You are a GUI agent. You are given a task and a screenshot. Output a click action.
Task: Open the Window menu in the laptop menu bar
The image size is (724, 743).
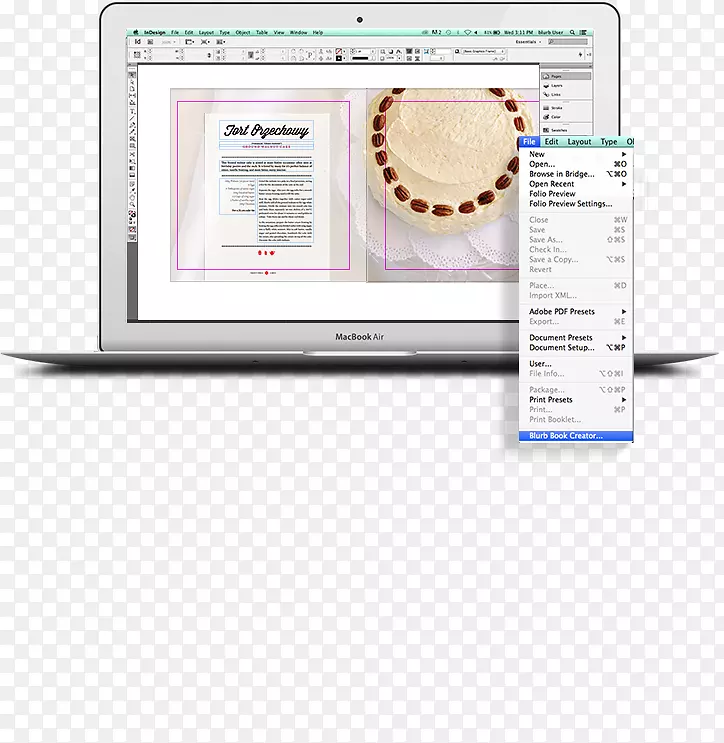pyautogui.click(x=299, y=32)
